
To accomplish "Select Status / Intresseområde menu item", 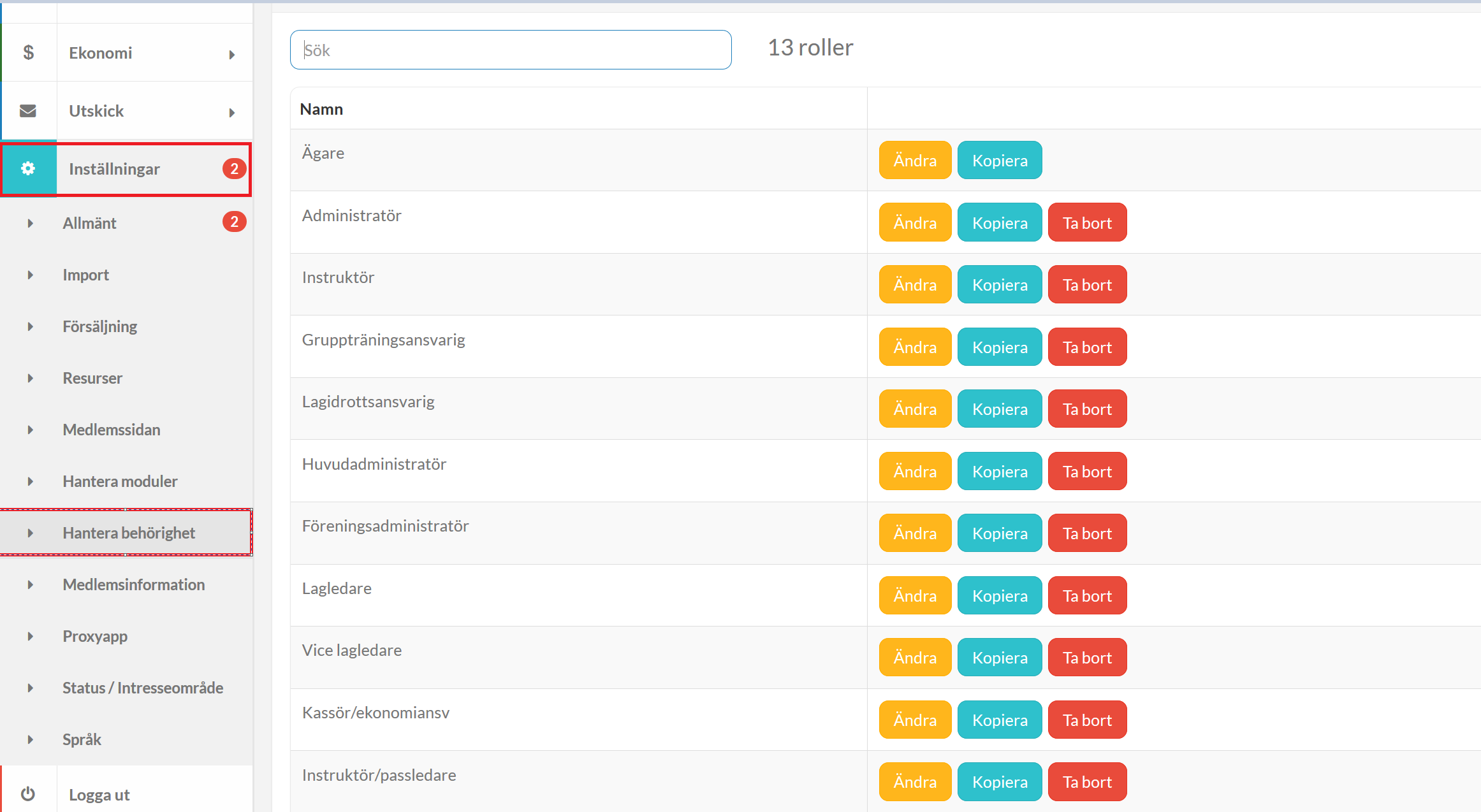I will pos(143,688).
